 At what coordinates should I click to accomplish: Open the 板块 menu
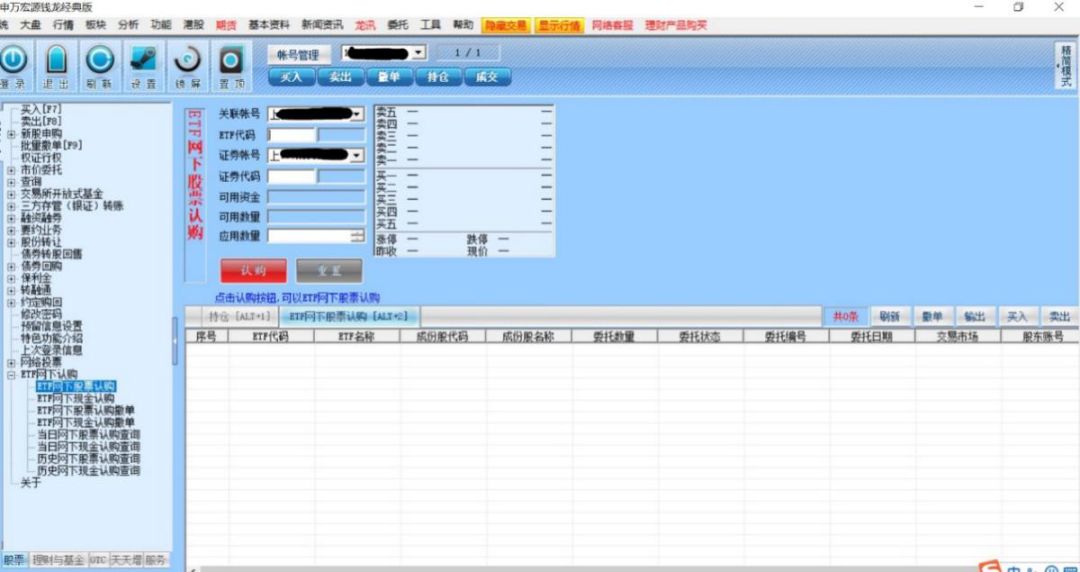tap(96, 25)
